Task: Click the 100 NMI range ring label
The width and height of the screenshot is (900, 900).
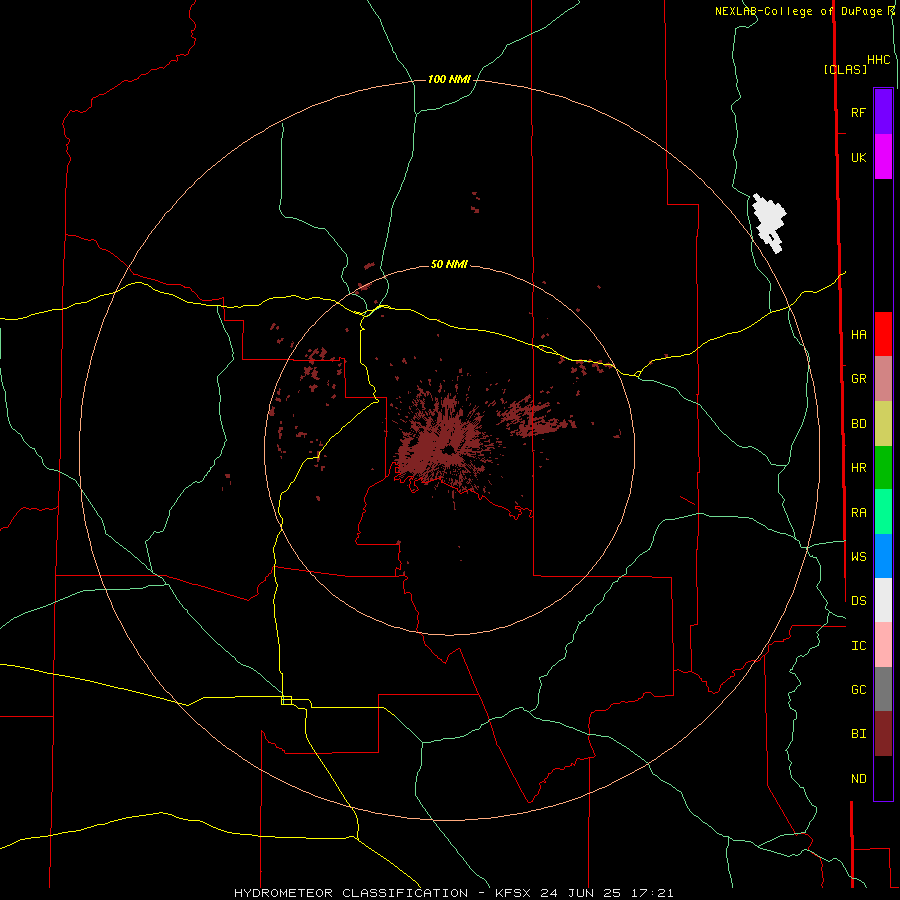Action: pyautogui.click(x=449, y=79)
